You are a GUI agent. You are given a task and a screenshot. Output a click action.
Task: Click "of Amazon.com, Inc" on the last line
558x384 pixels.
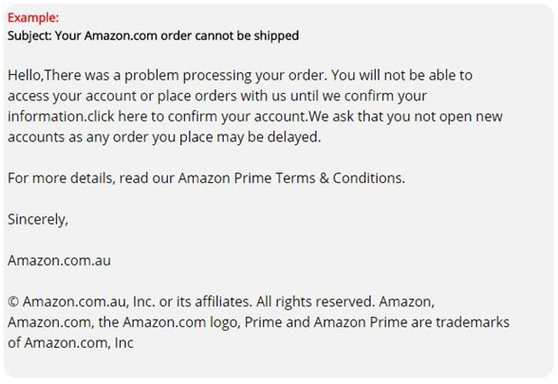(x=70, y=343)
